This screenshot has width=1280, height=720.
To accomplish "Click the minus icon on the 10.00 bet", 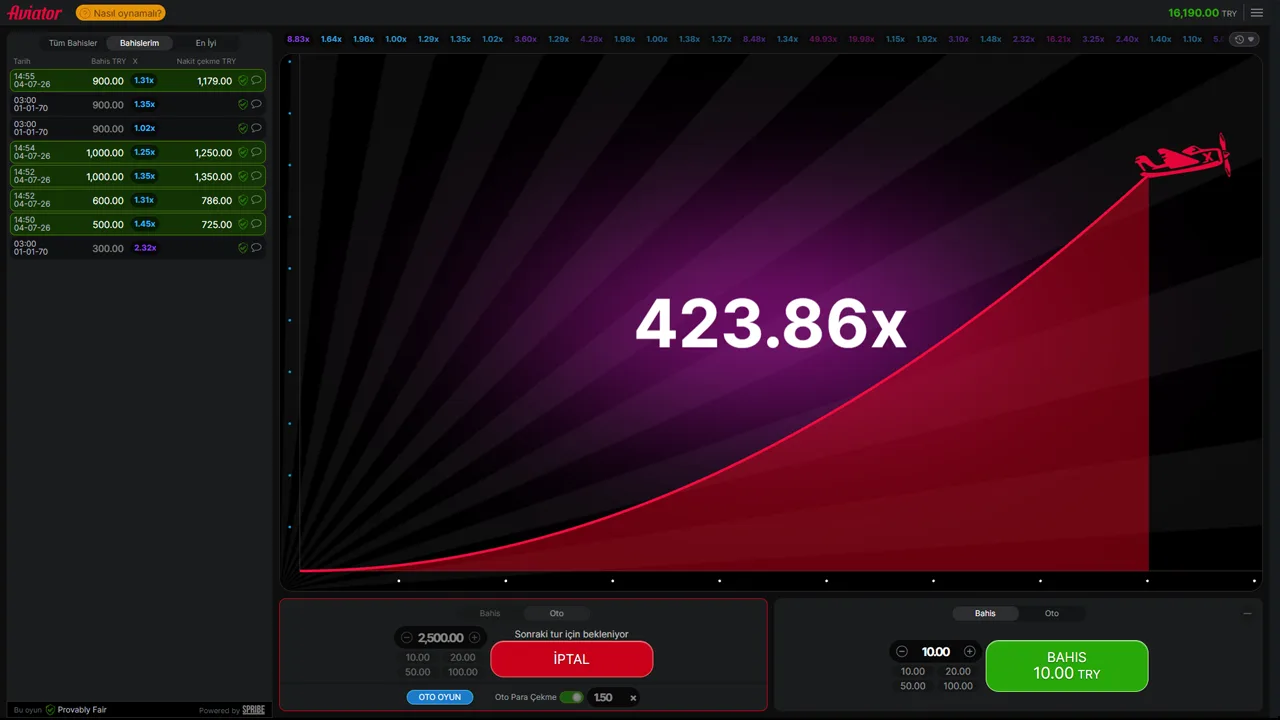I will tap(901, 652).
